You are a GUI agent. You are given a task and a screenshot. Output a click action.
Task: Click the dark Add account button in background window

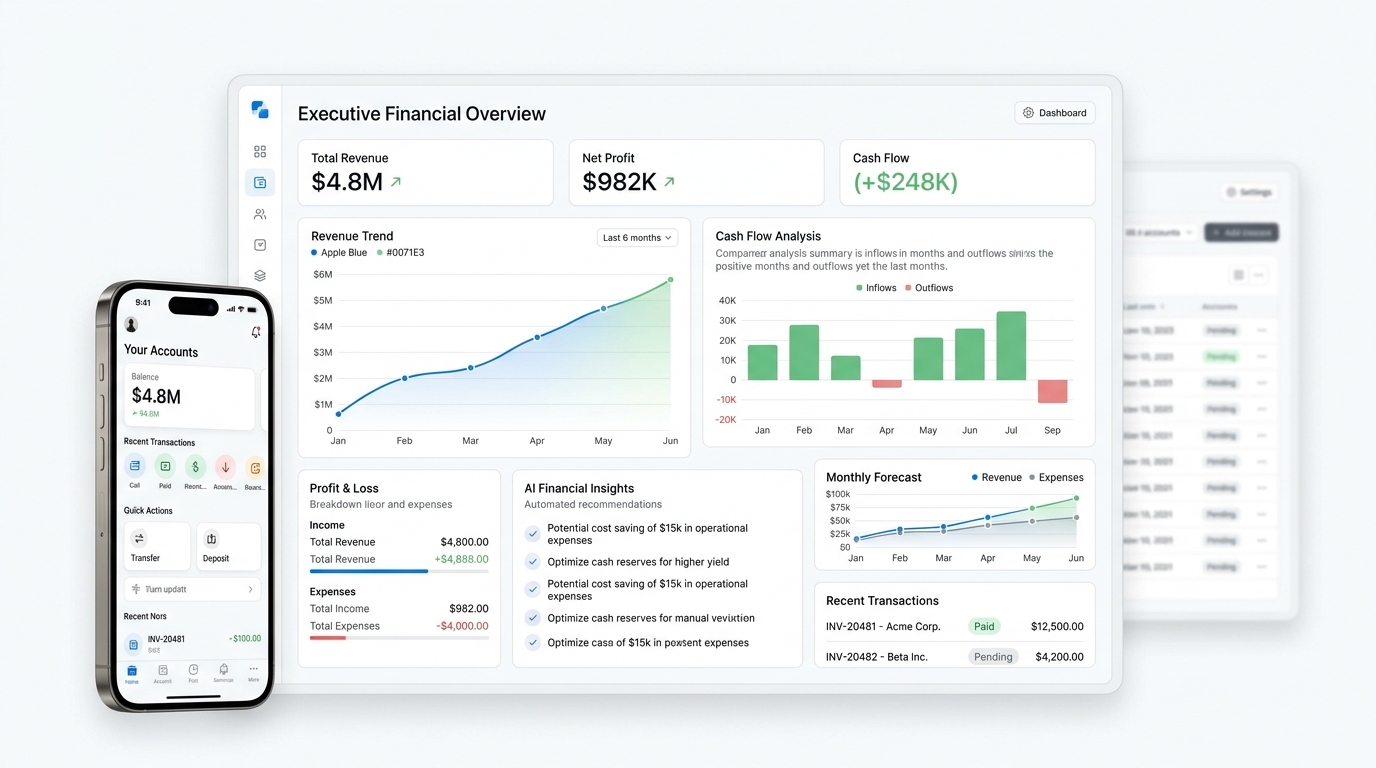[x=1241, y=232]
